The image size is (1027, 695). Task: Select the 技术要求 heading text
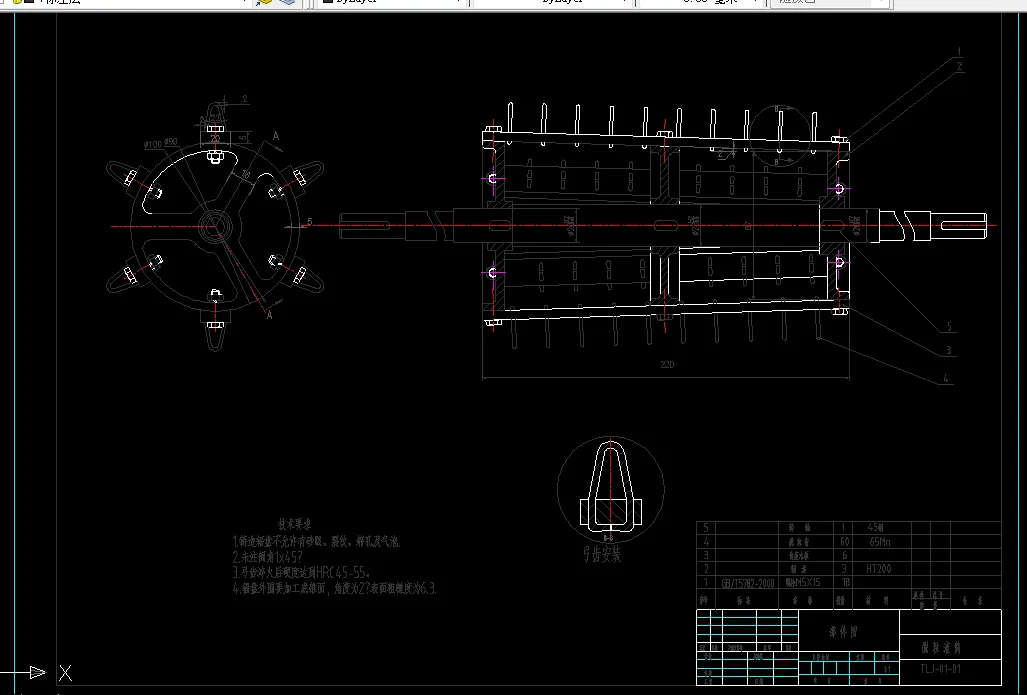(x=294, y=525)
